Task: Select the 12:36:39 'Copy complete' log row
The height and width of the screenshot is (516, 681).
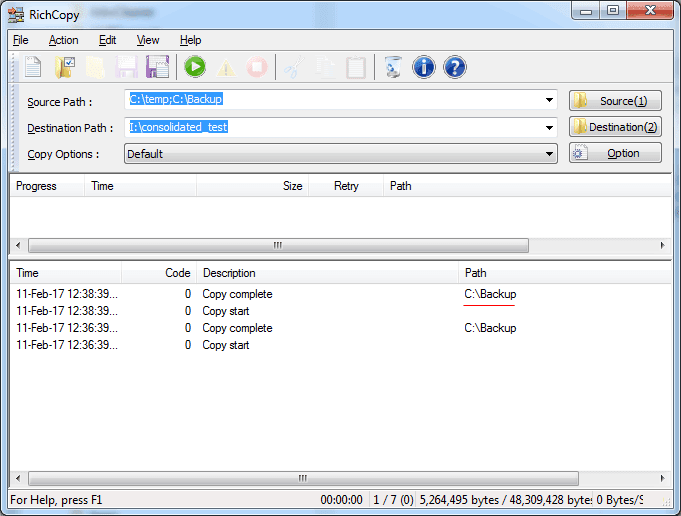Action: coord(340,328)
